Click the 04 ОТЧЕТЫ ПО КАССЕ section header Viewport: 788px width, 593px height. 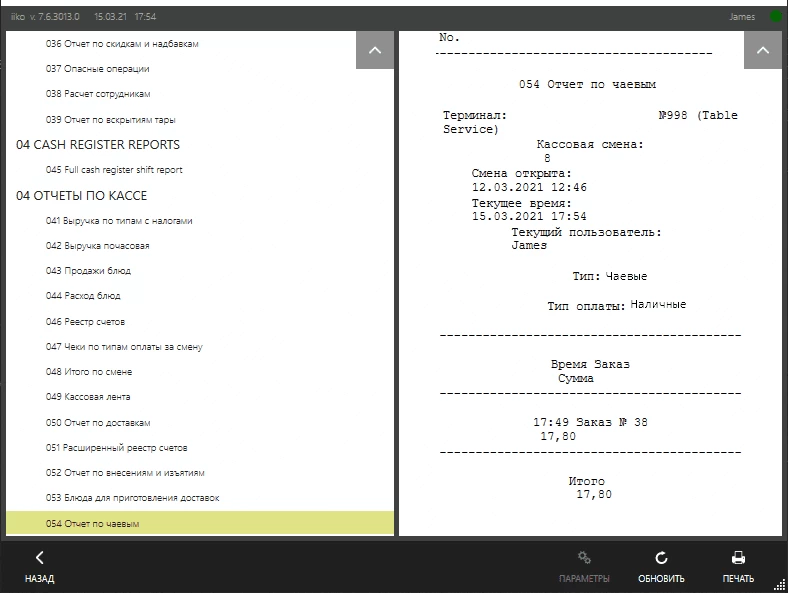(82, 196)
